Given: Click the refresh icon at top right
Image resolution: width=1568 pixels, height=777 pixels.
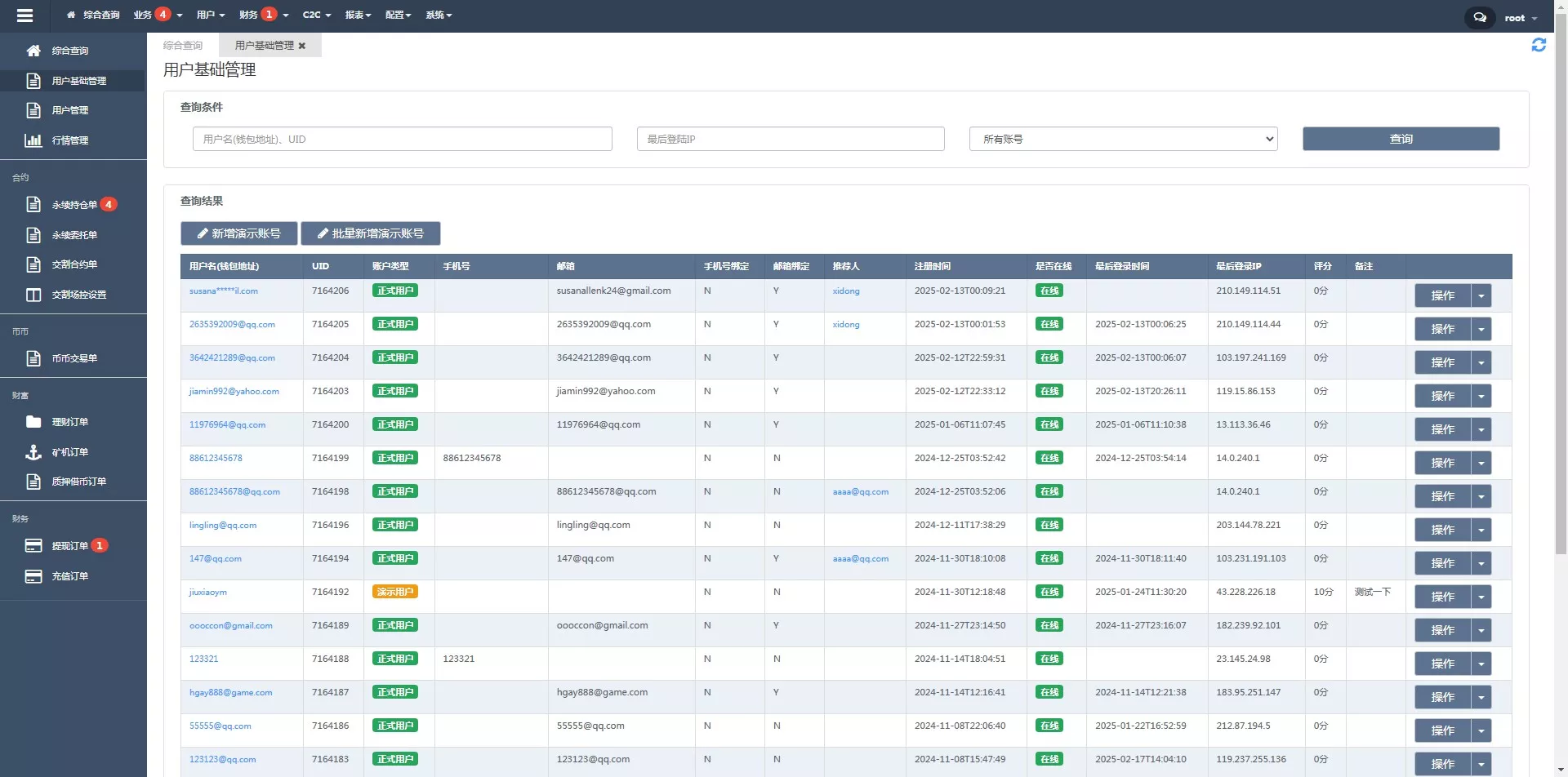Looking at the screenshot, I should [1538, 46].
